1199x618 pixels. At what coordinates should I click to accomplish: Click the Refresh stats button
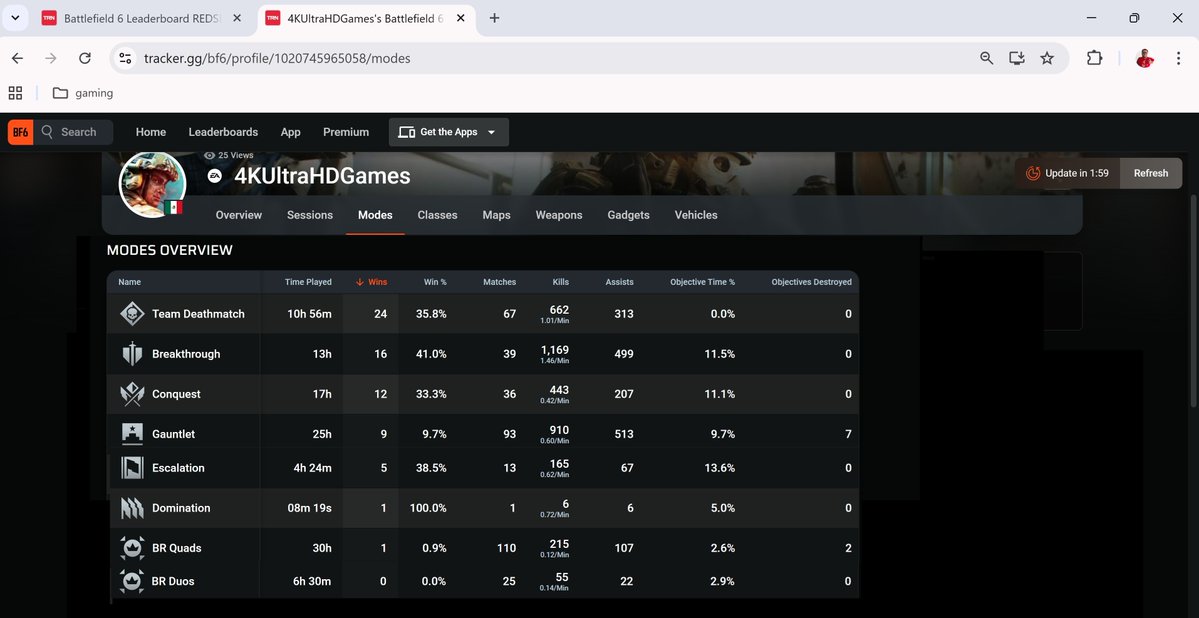[x=1151, y=173]
